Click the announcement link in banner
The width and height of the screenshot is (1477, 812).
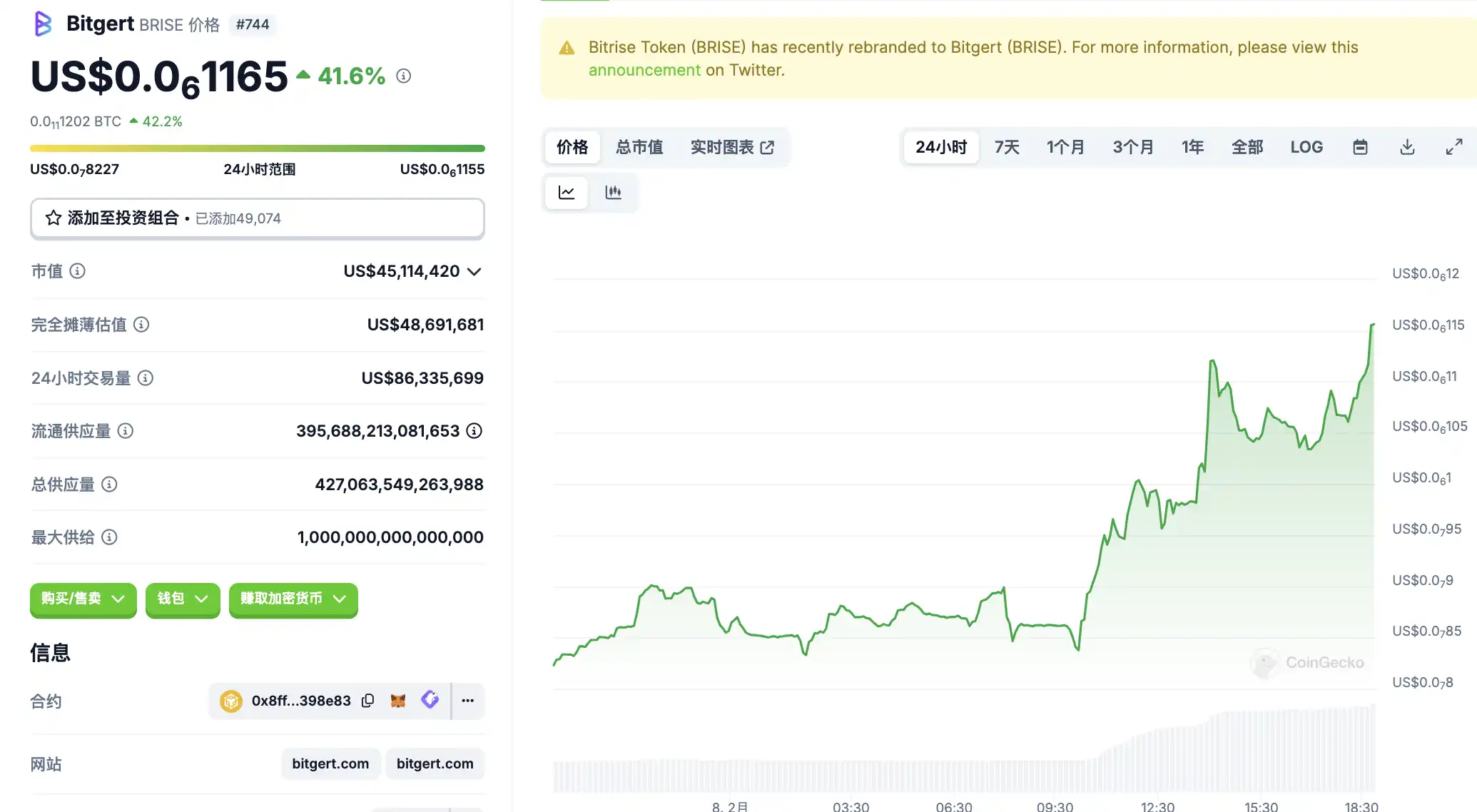point(644,70)
